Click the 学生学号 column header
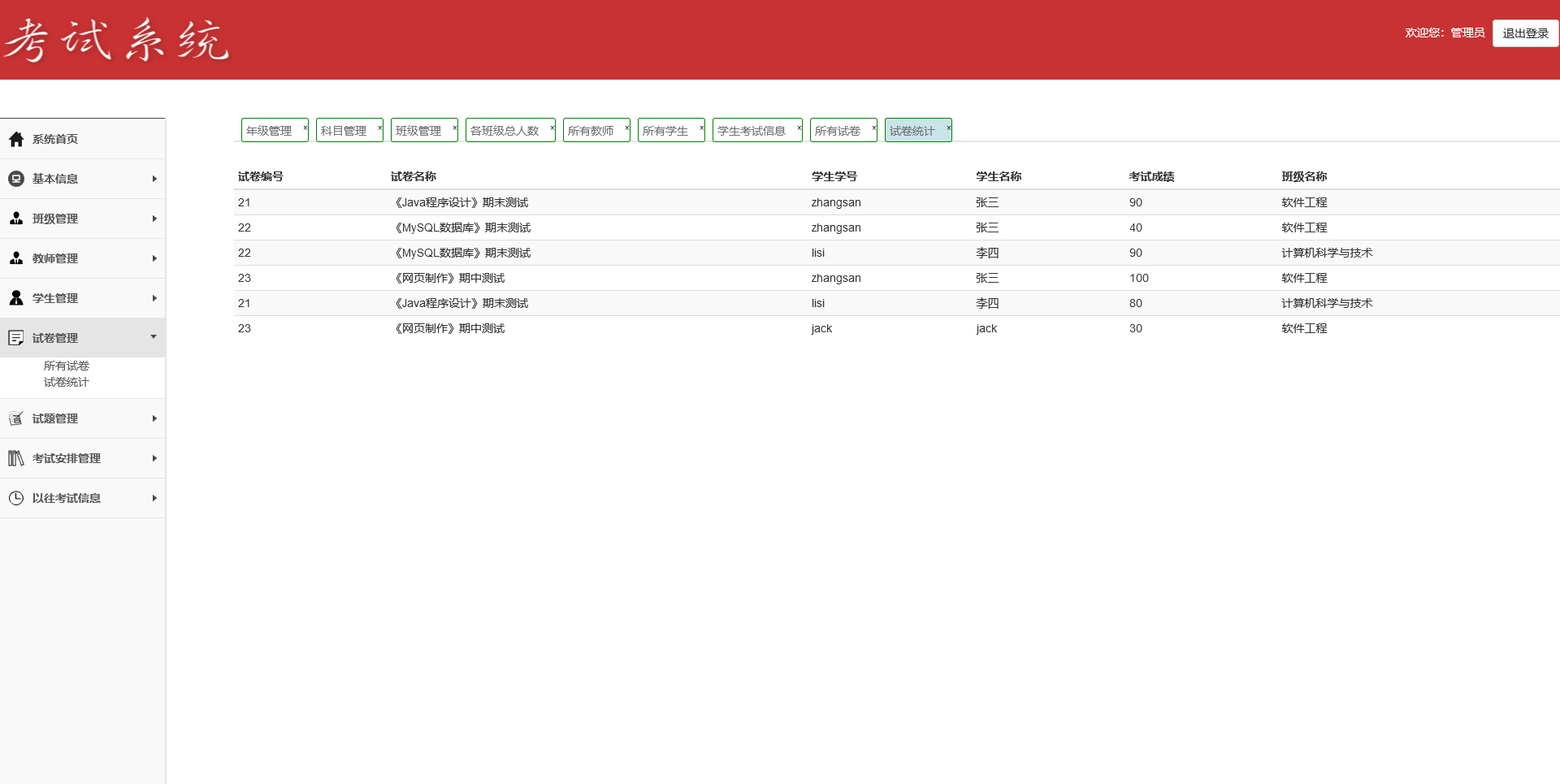Image resolution: width=1560 pixels, height=784 pixels. [834, 176]
